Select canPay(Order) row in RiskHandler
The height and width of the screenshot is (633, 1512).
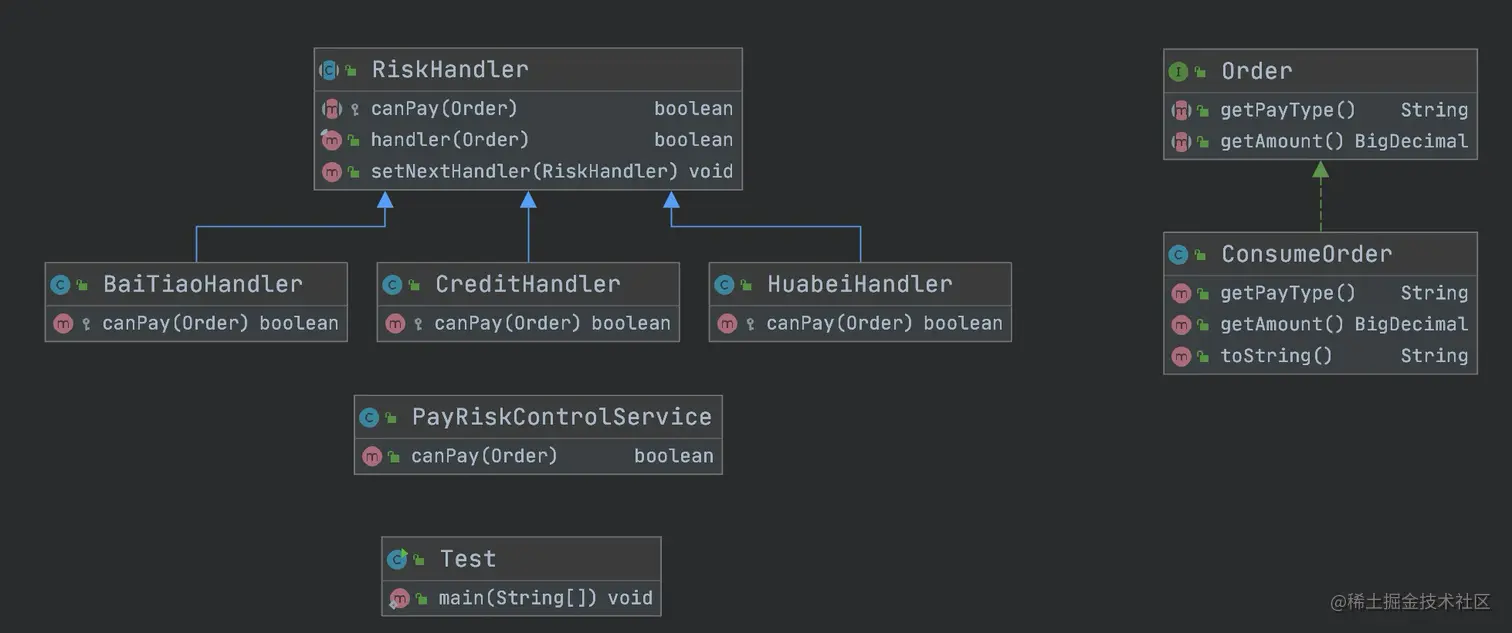(x=528, y=109)
